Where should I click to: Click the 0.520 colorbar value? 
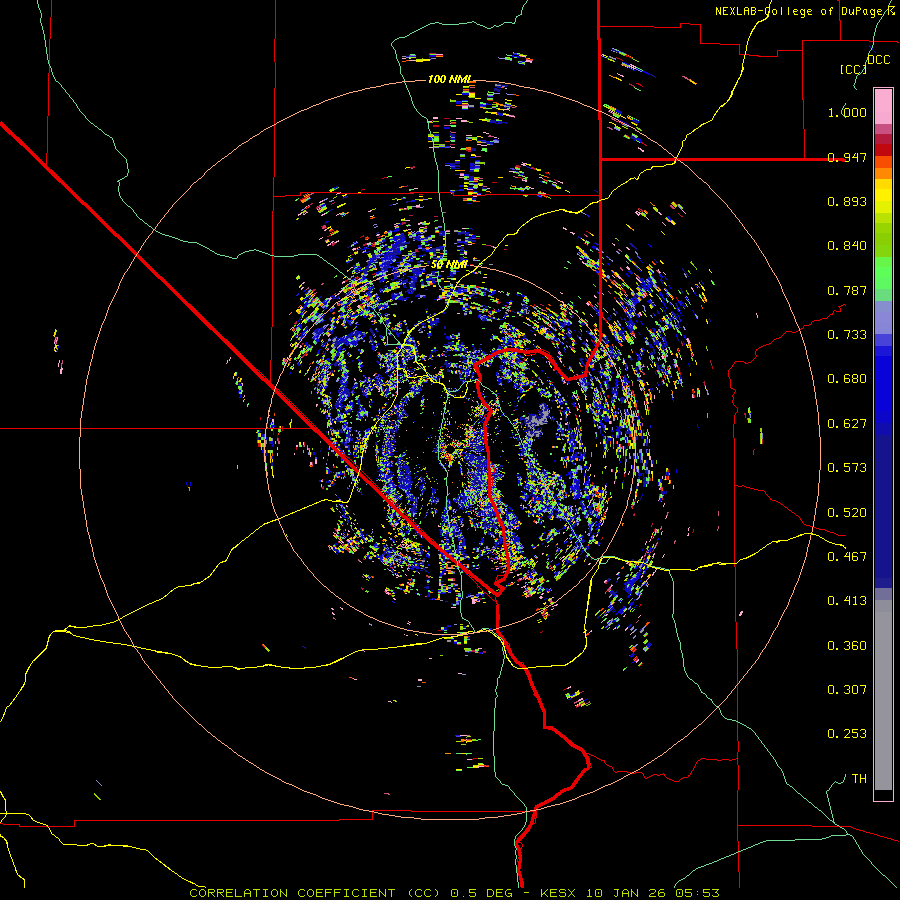tap(847, 511)
